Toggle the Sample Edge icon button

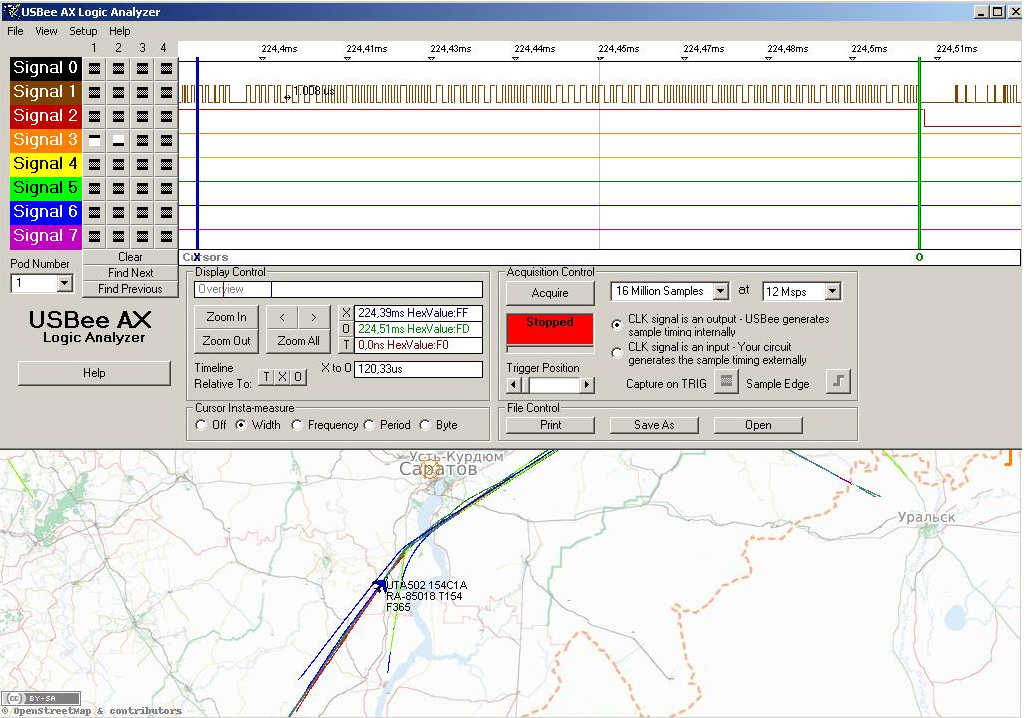coord(838,382)
